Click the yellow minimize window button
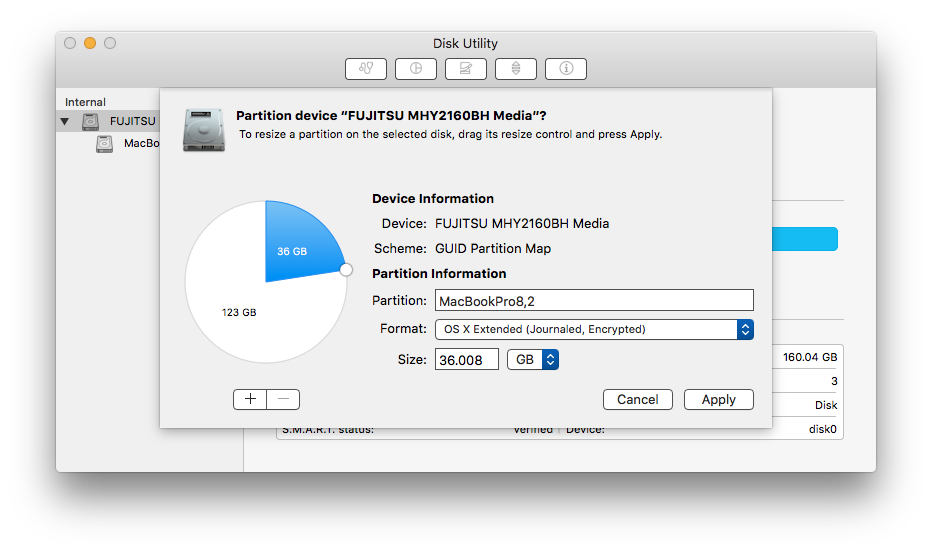Screen dimensions: 932x552 90,43
